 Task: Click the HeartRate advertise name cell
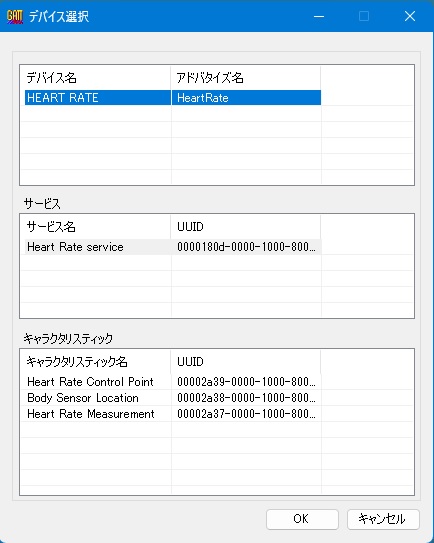tap(246, 98)
